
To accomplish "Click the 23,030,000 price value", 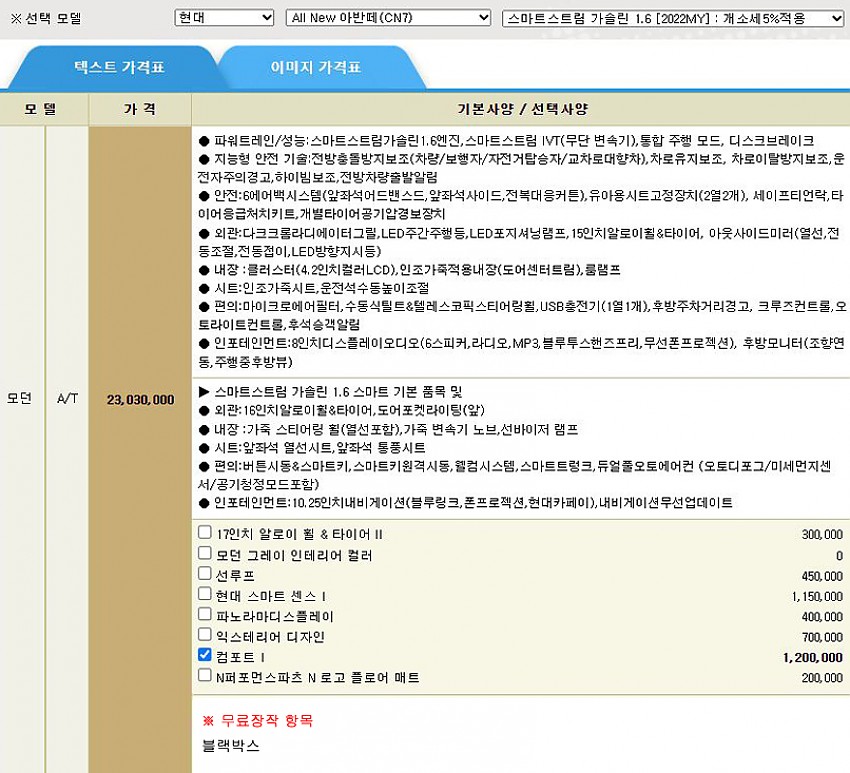I will tap(140, 399).
